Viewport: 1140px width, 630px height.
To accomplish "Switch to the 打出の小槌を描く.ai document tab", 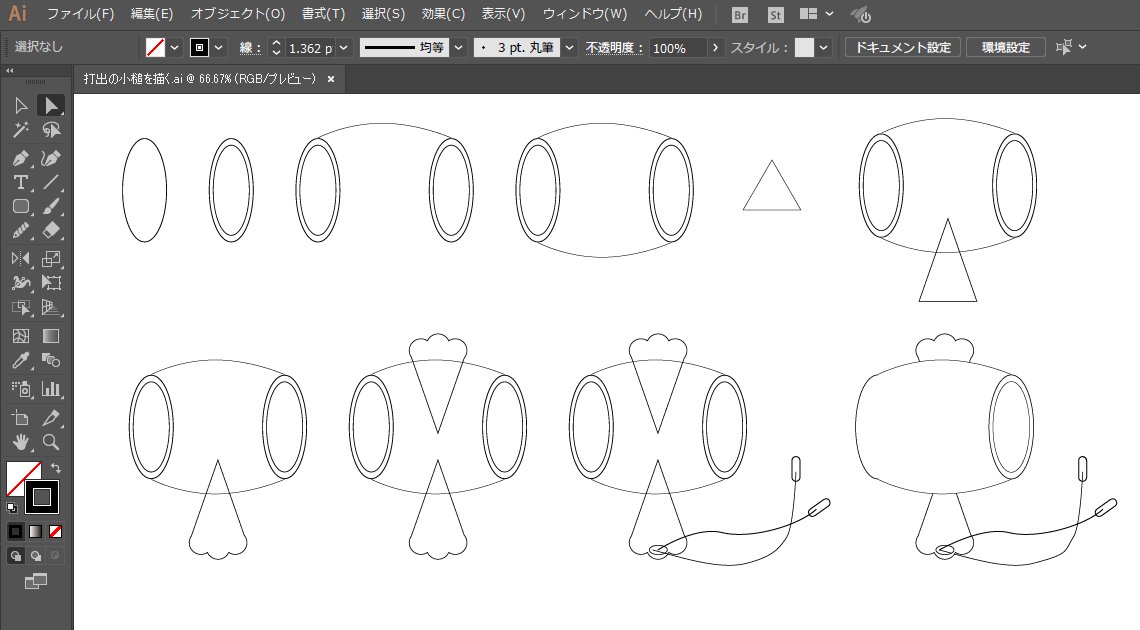I will click(200, 79).
